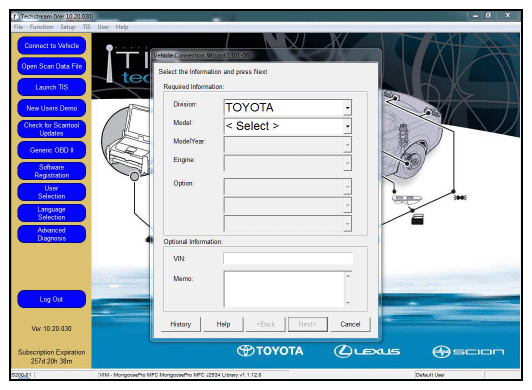532x390 pixels.
Task: Click the Techstream title bar app icon
Action: [15, 16]
